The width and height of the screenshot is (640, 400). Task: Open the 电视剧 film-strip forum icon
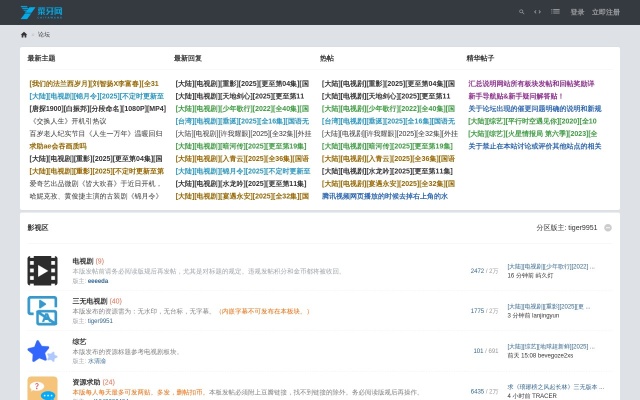click(42, 270)
